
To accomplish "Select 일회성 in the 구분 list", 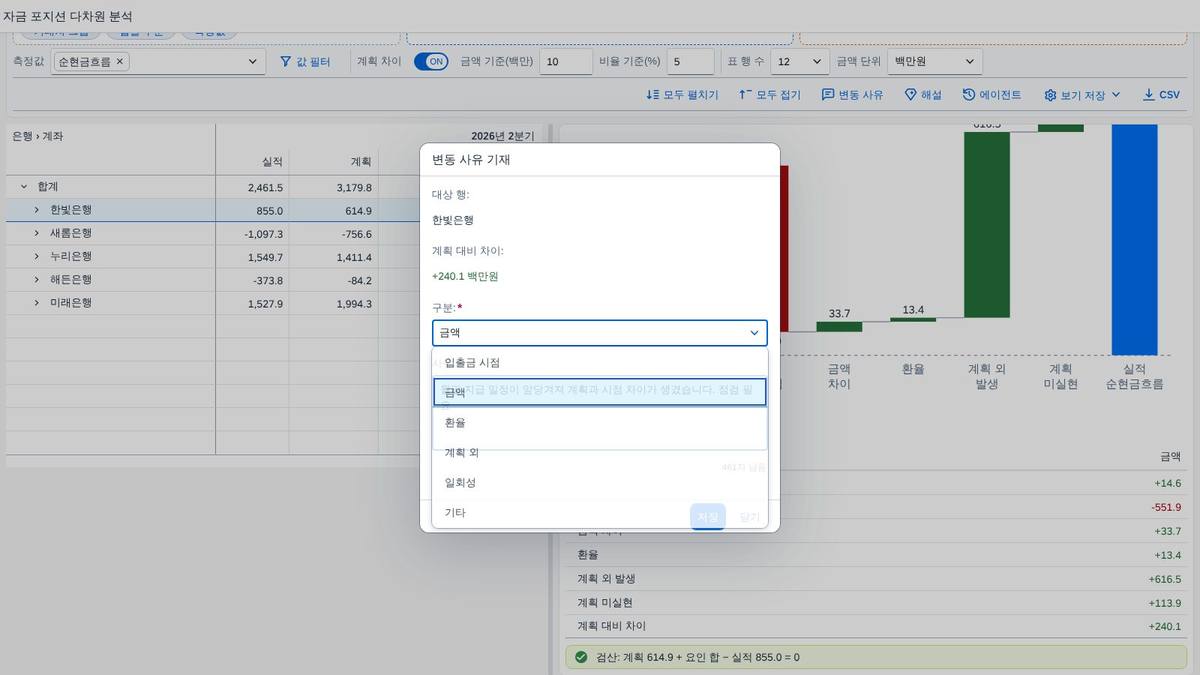I will [x=600, y=482].
